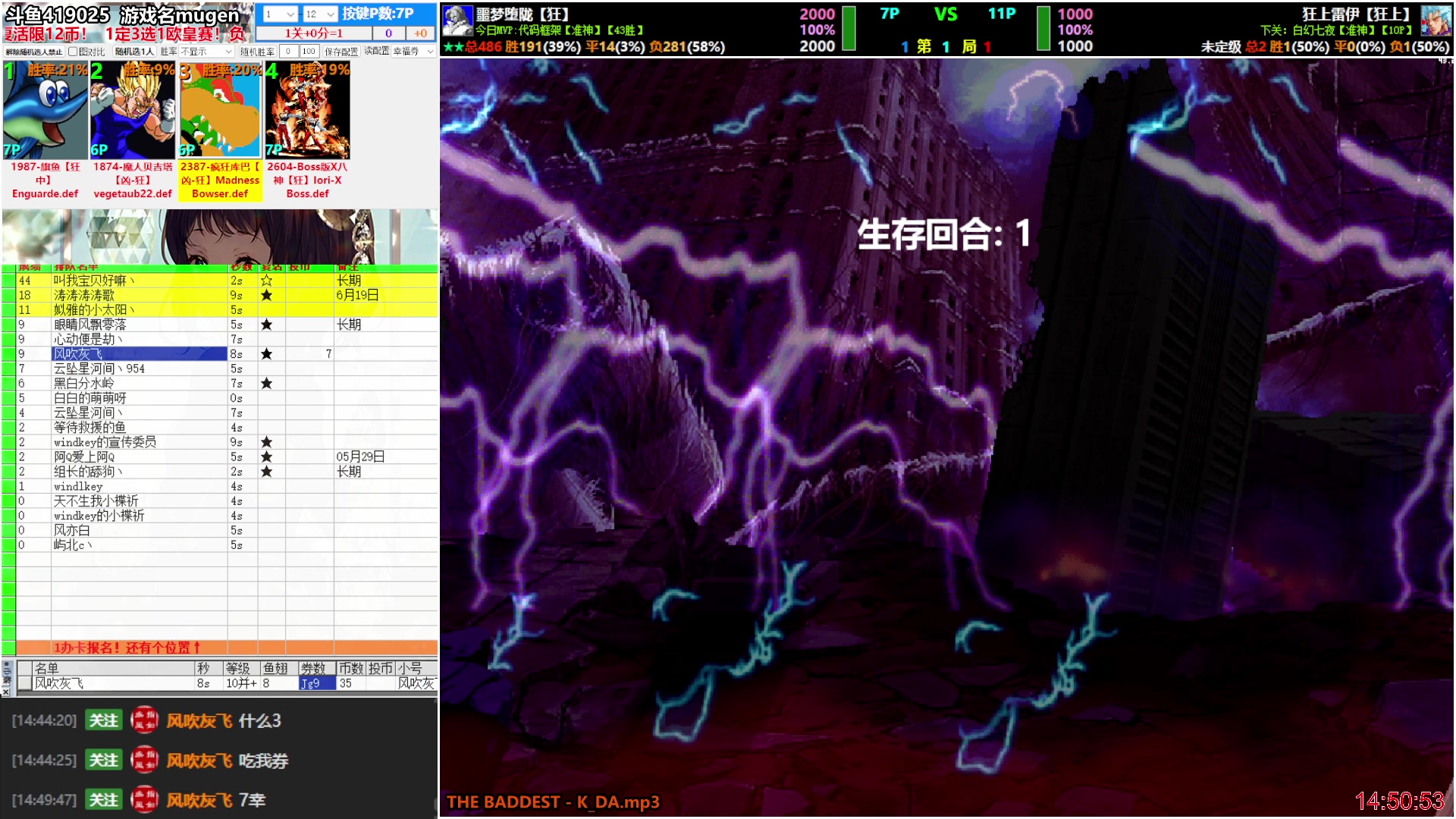The height and width of the screenshot is (819, 1456).
Task: Click the random win-rate maximum field showing 100
Action: (309, 52)
